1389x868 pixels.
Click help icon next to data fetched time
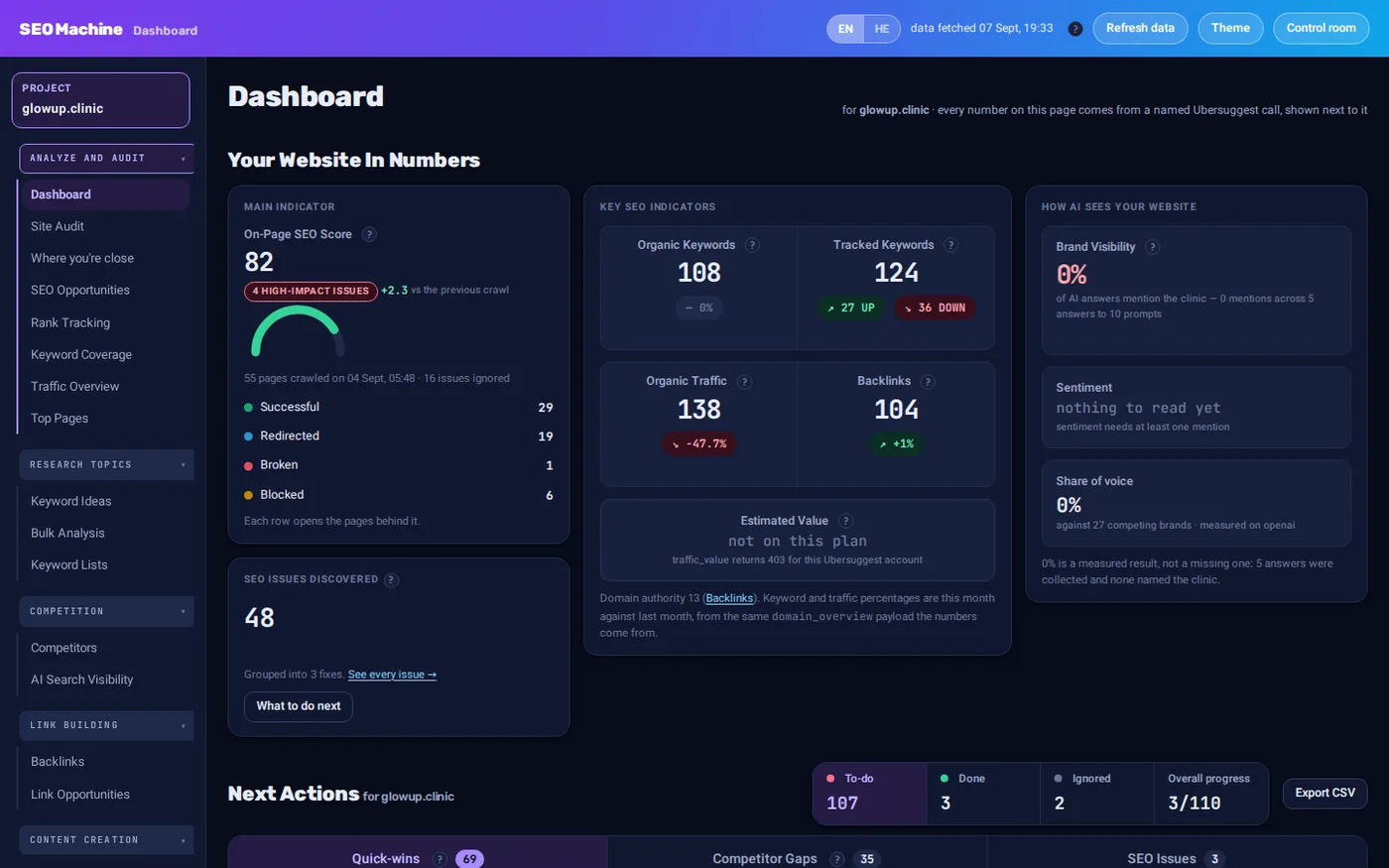[x=1074, y=29]
